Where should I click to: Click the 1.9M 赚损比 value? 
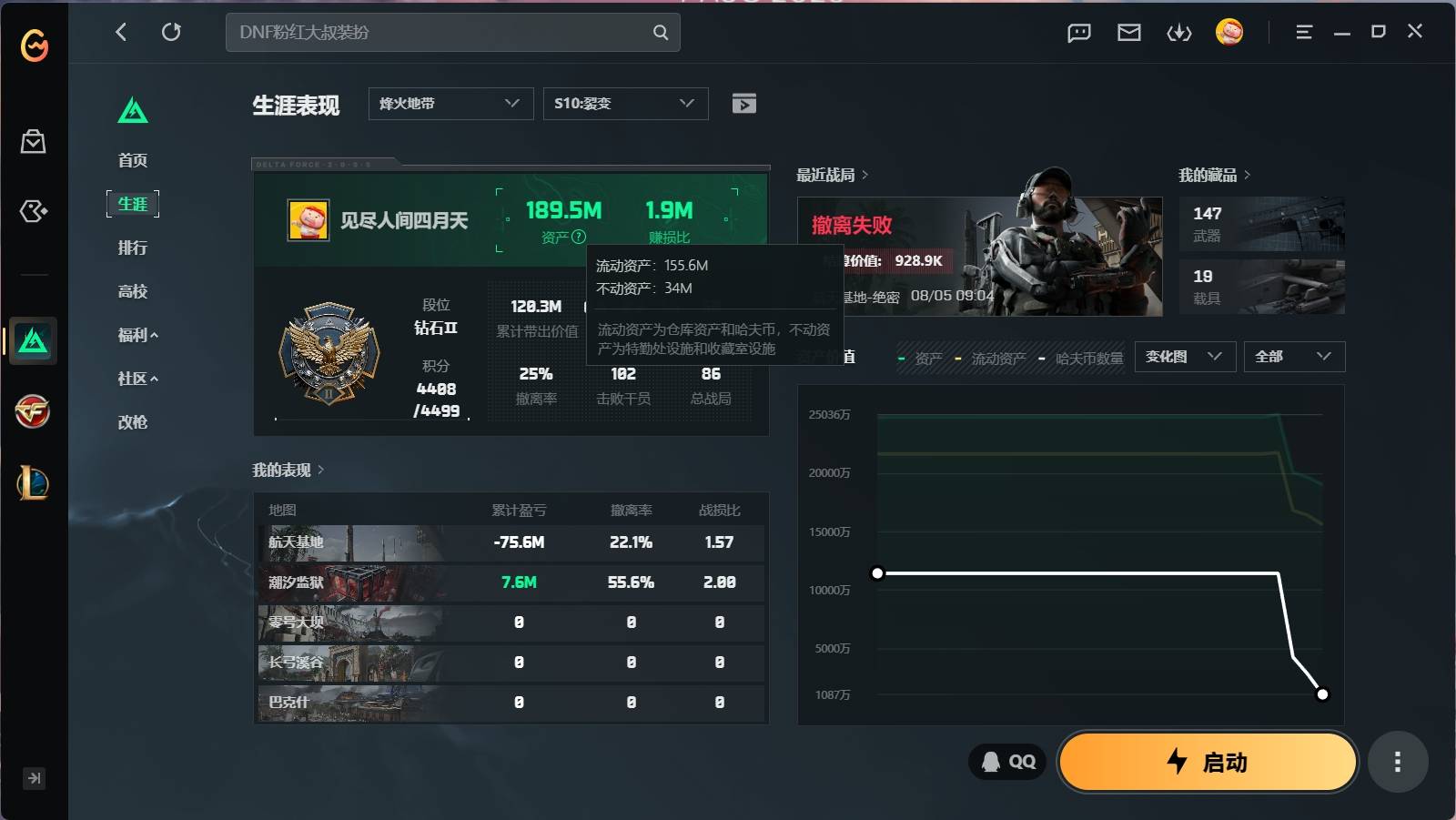pos(669,210)
